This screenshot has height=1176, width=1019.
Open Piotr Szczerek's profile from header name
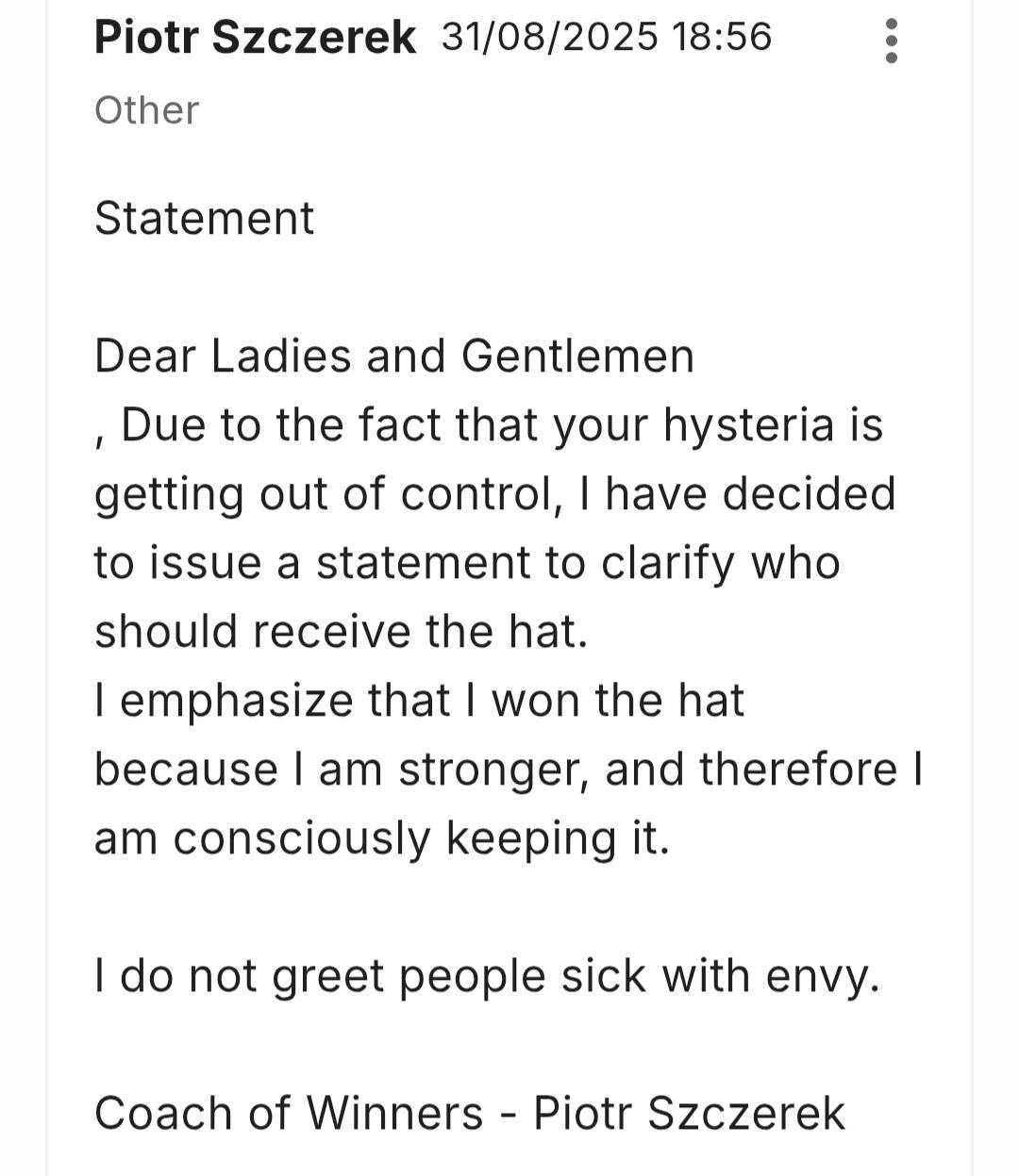[255, 38]
